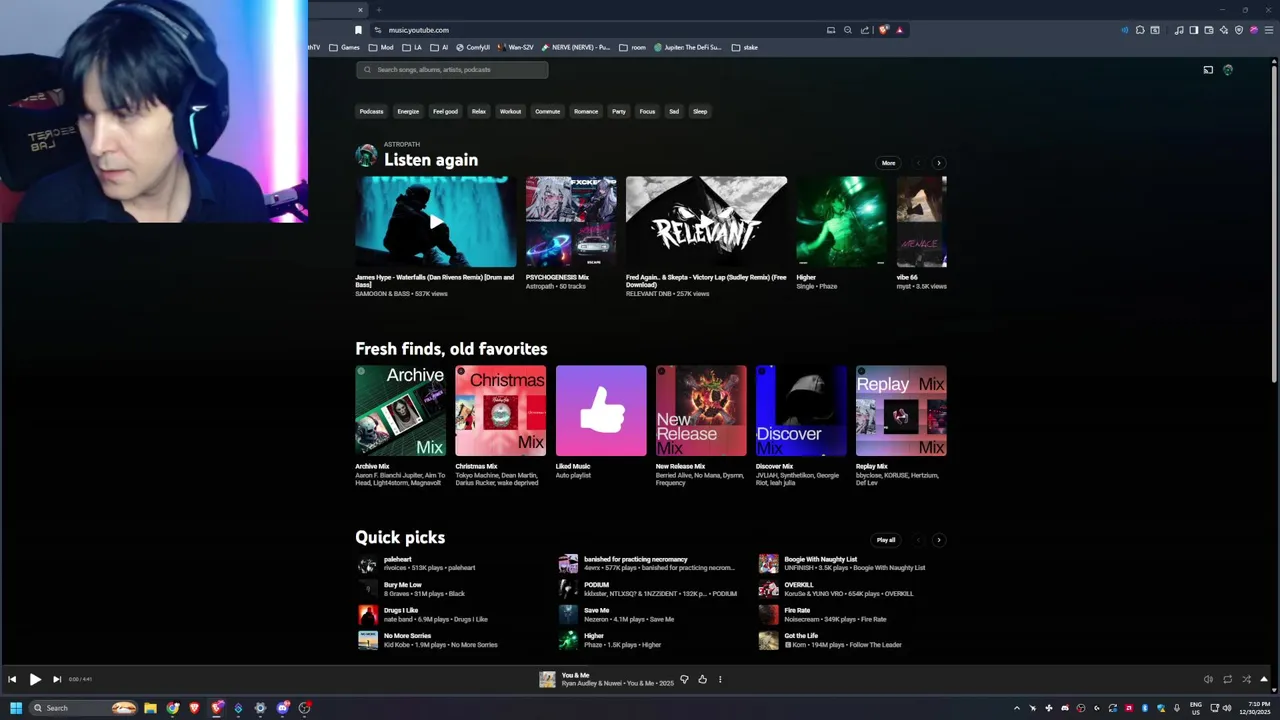
Task: Show previous items in Listen again carousel
Action: pyautogui.click(x=918, y=163)
